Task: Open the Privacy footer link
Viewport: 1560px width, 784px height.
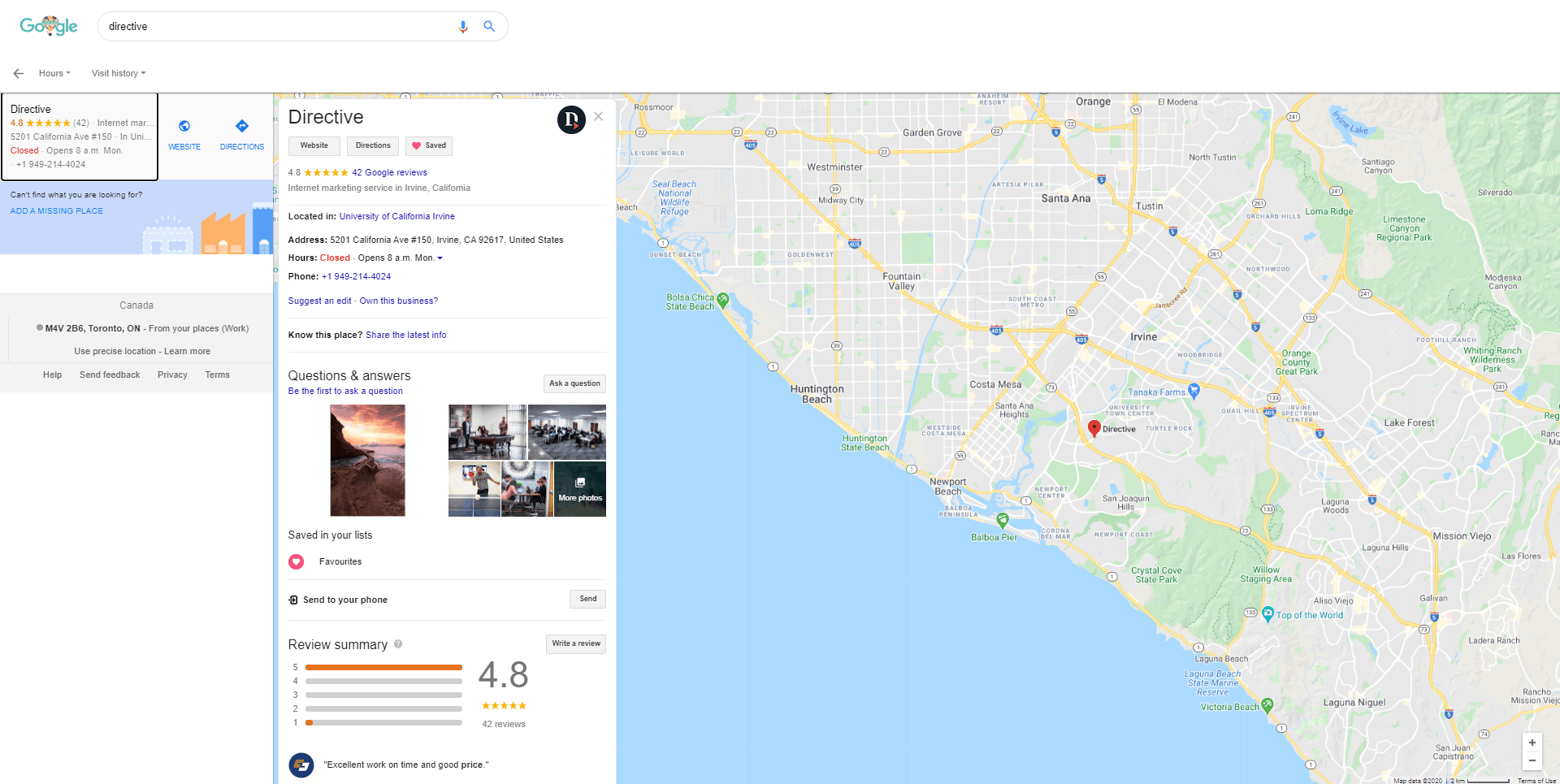Action: click(x=172, y=375)
